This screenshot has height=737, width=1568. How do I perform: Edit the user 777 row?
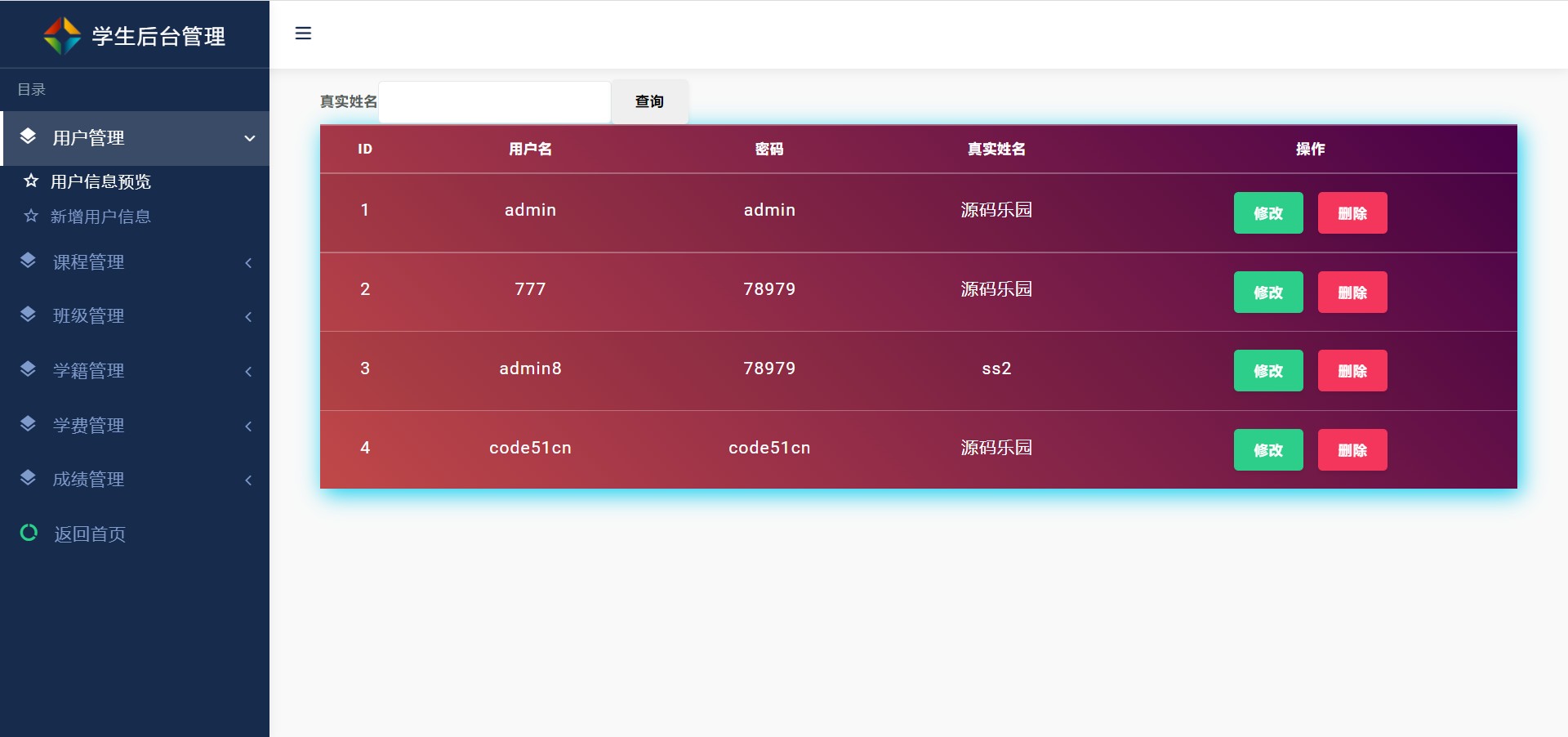1267,293
